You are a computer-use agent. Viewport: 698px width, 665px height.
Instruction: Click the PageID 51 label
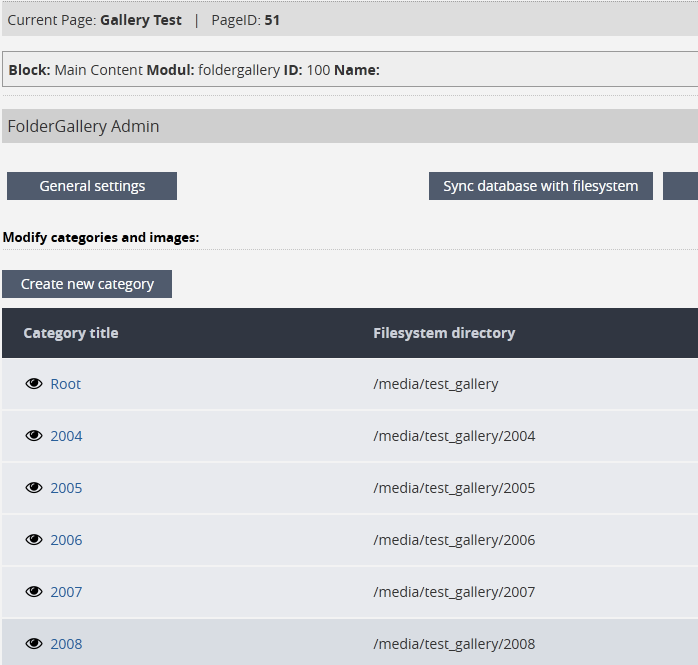coord(245,20)
